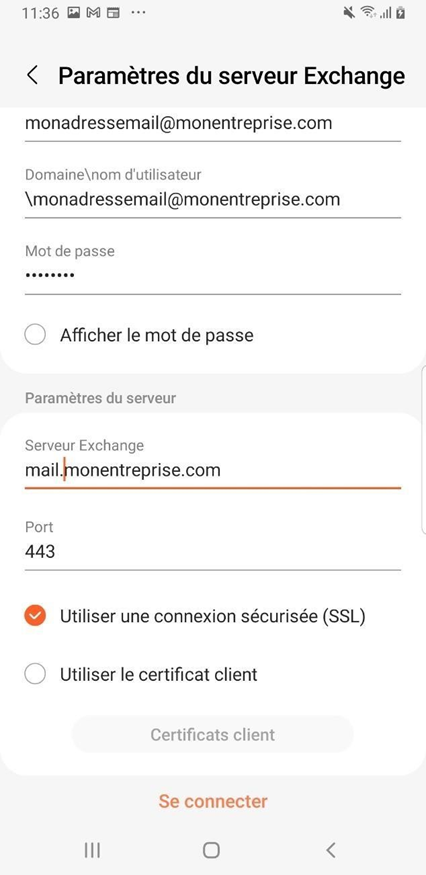Tap the muted sound icon in status bar
The width and height of the screenshot is (426, 875).
pyautogui.click(x=349, y=13)
